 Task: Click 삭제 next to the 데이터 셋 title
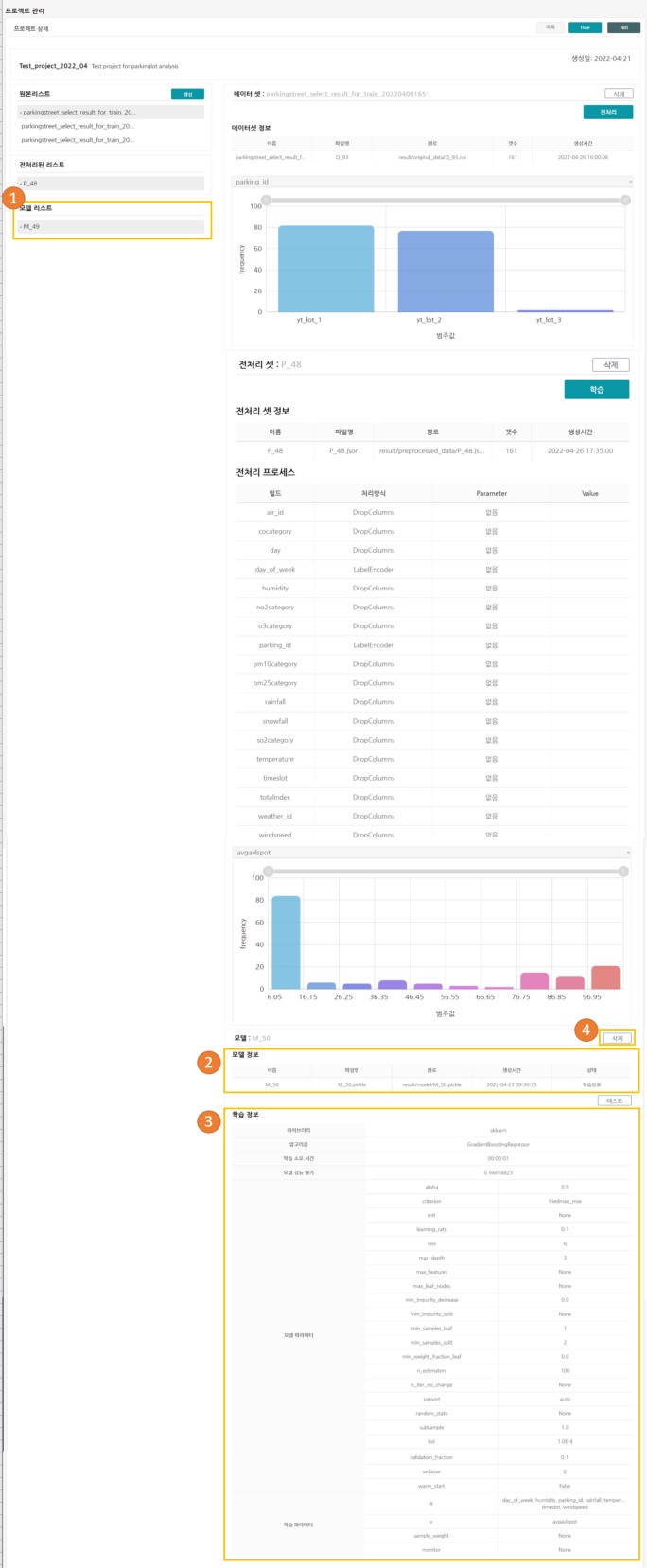pyautogui.click(x=619, y=94)
